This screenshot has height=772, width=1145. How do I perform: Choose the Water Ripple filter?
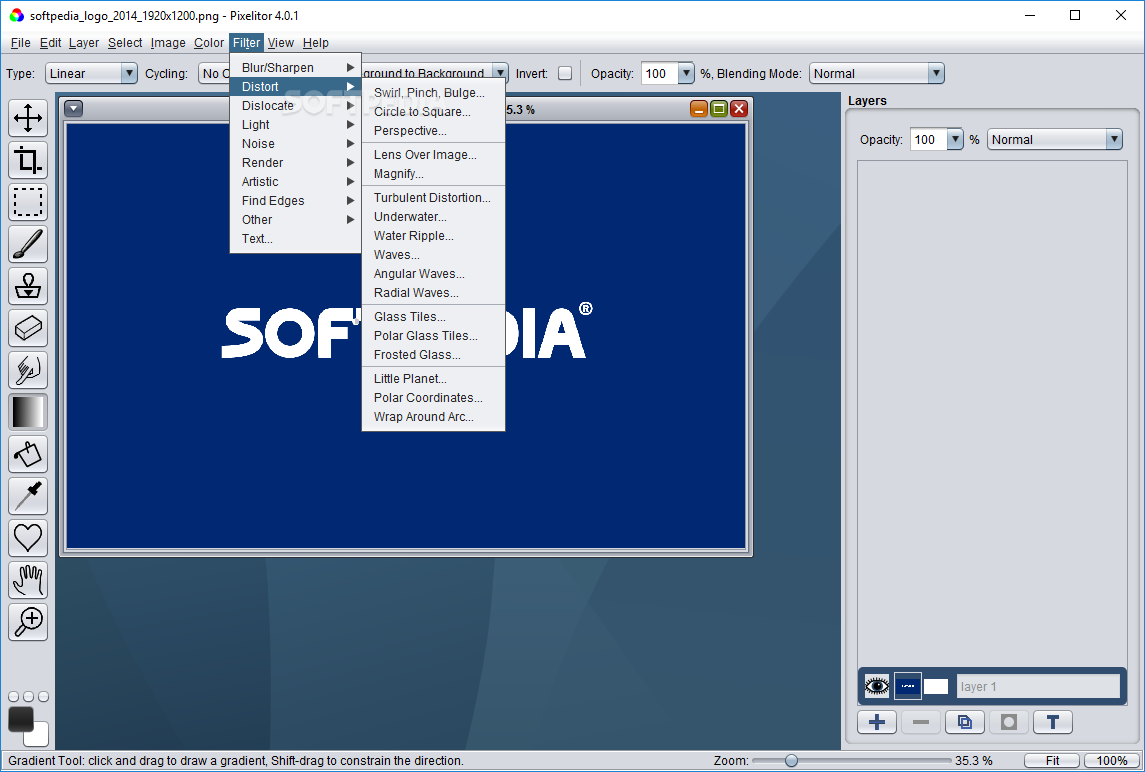click(x=433, y=236)
